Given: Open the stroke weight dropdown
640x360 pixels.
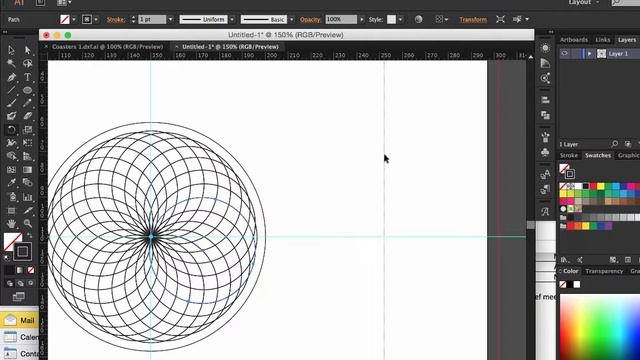Looking at the screenshot, I should pyautogui.click(x=171, y=19).
